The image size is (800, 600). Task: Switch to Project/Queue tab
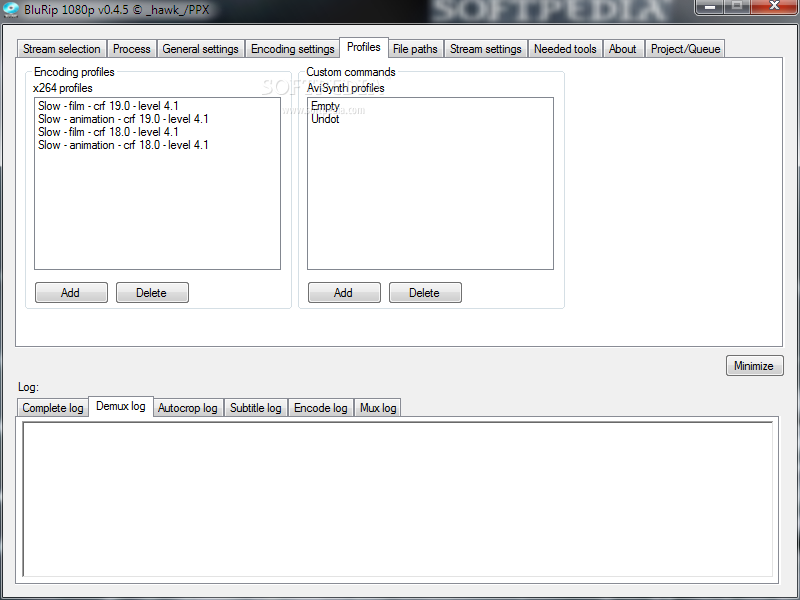coord(685,49)
